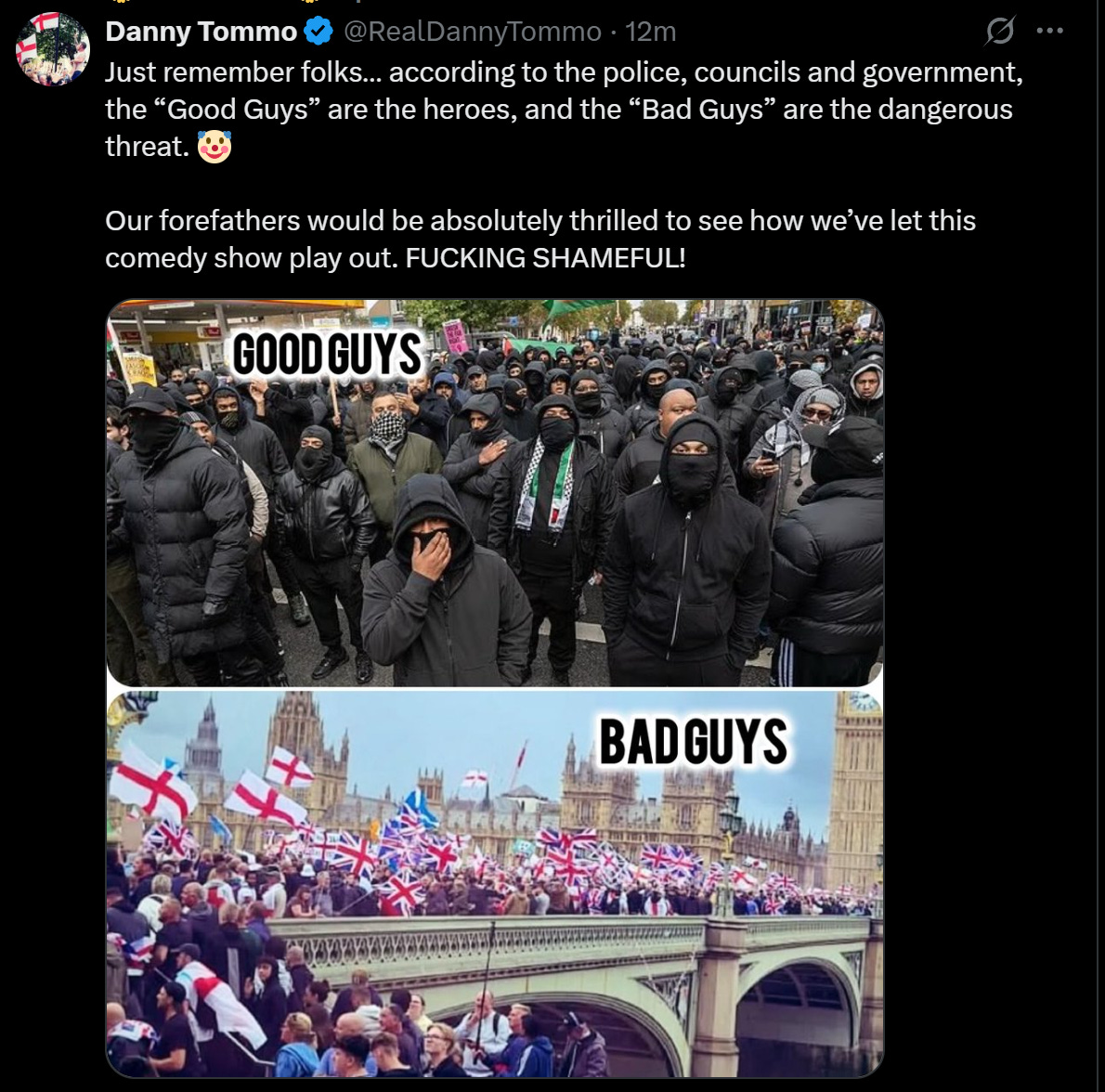1105x1092 pixels.
Task: Open the three-dot More options menu
Action: tap(1050, 31)
